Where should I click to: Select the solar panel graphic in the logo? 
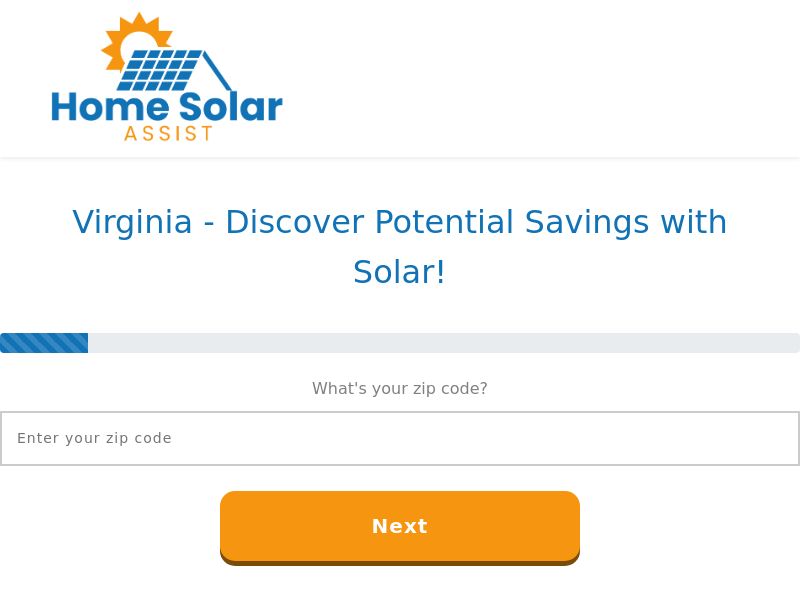click(x=160, y=68)
